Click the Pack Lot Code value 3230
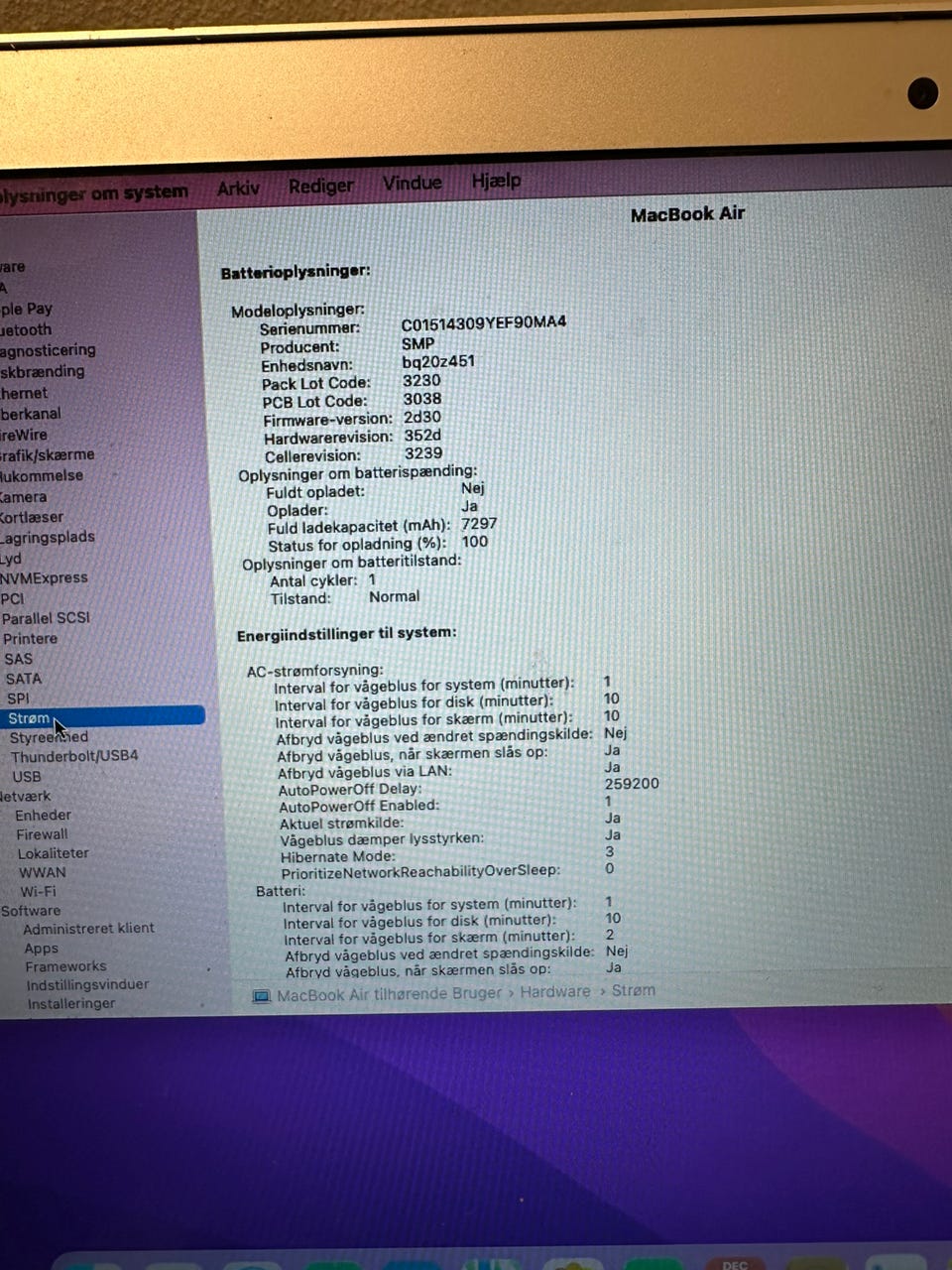Viewport: 952px width, 1270px height. coord(421,380)
